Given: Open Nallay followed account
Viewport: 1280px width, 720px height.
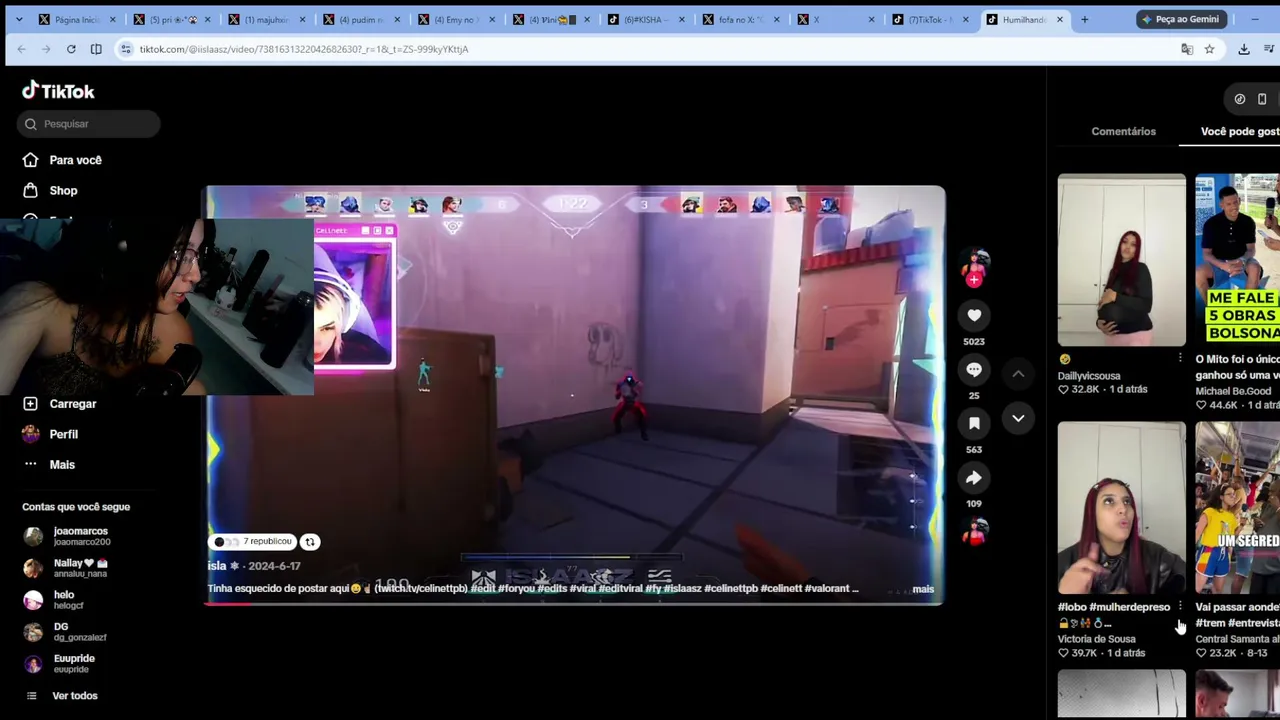Looking at the screenshot, I should (66, 568).
